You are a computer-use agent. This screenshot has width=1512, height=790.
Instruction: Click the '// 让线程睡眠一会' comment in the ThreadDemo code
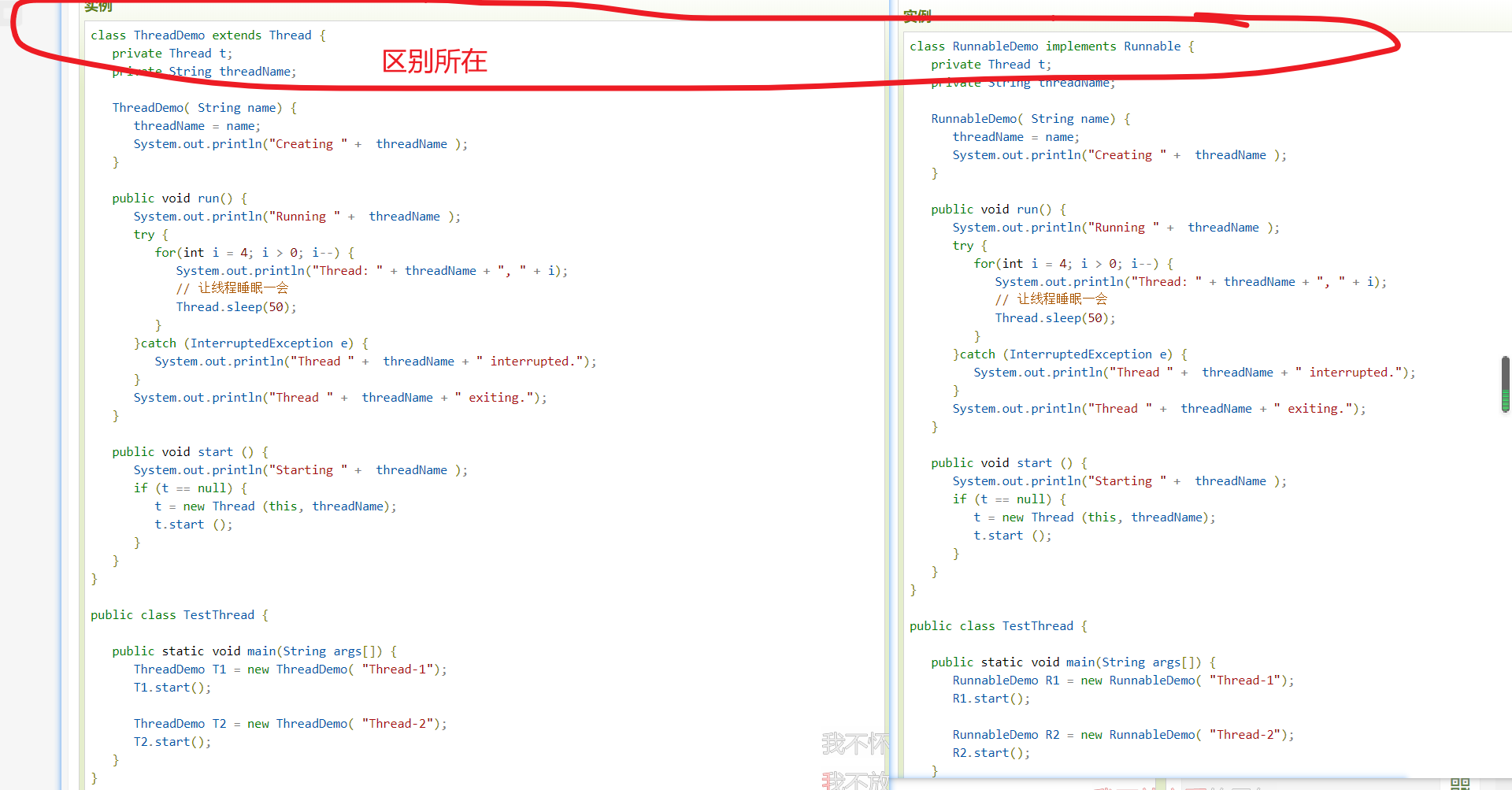coord(232,288)
